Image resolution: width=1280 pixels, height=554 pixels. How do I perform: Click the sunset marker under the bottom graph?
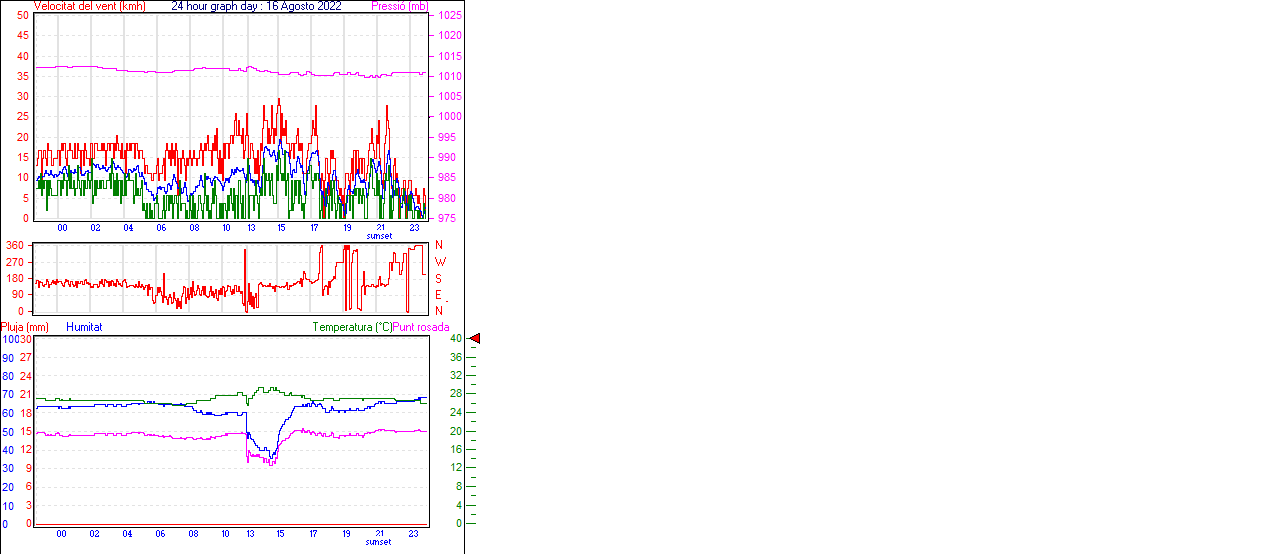379,542
